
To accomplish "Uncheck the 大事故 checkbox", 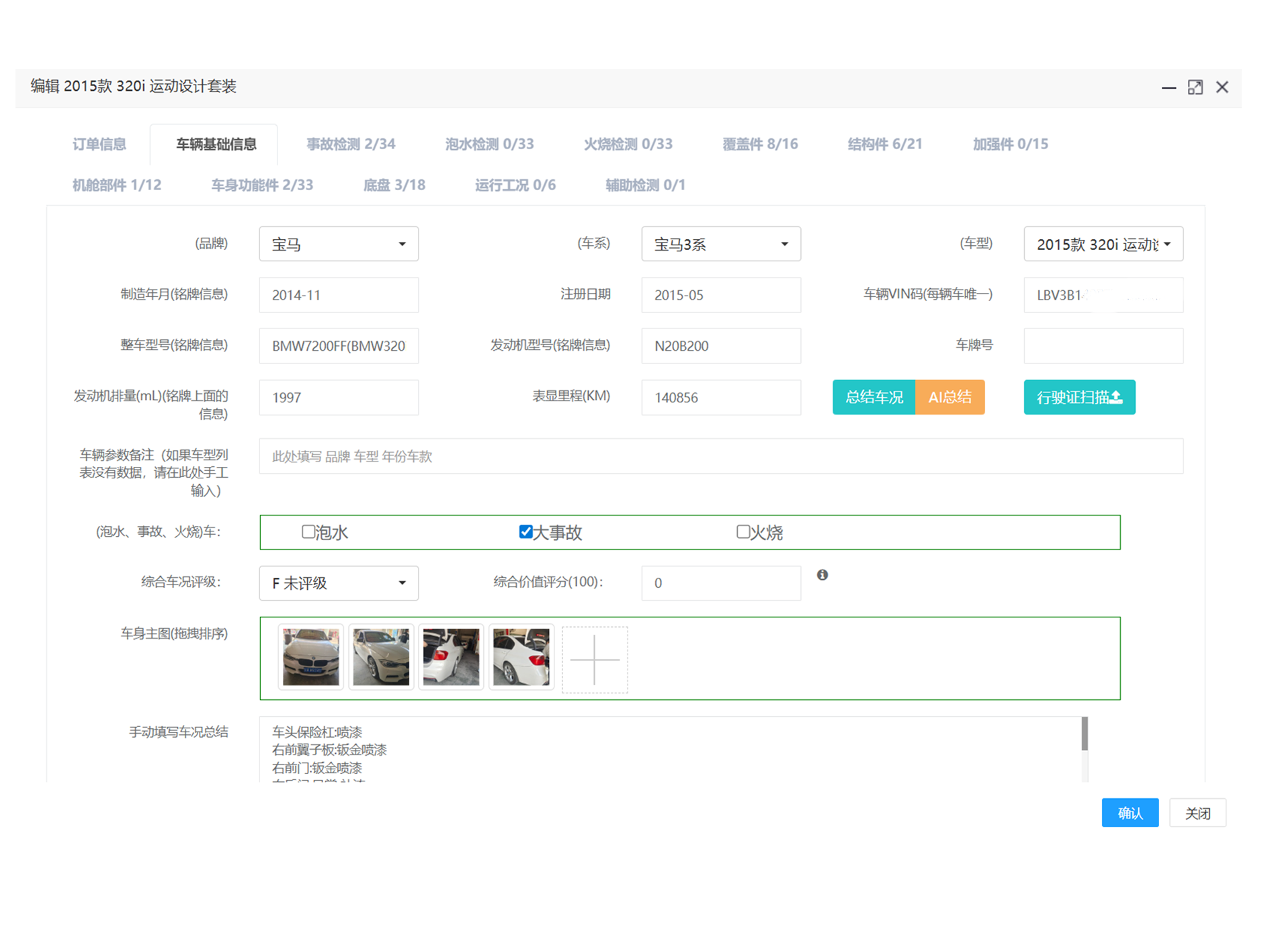I will [x=525, y=532].
